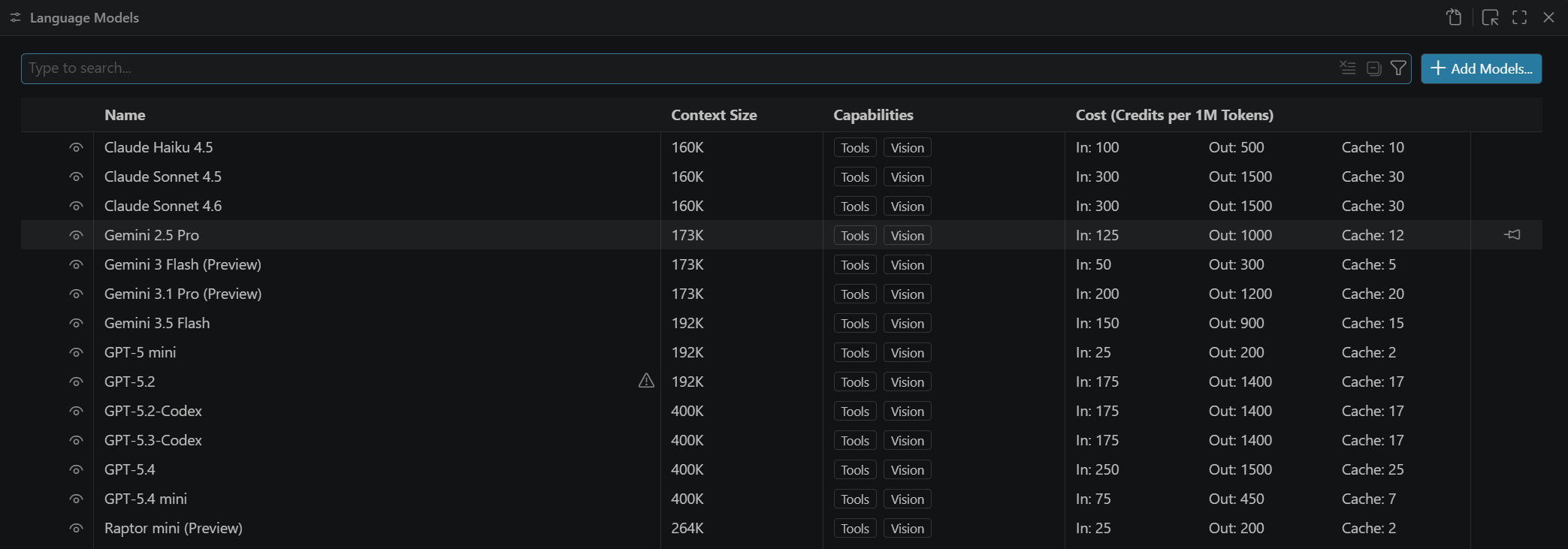Image resolution: width=1568 pixels, height=549 pixels.
Task: Select the GPT-5.3-Codex model name
Action: click(x=153, y=440)
